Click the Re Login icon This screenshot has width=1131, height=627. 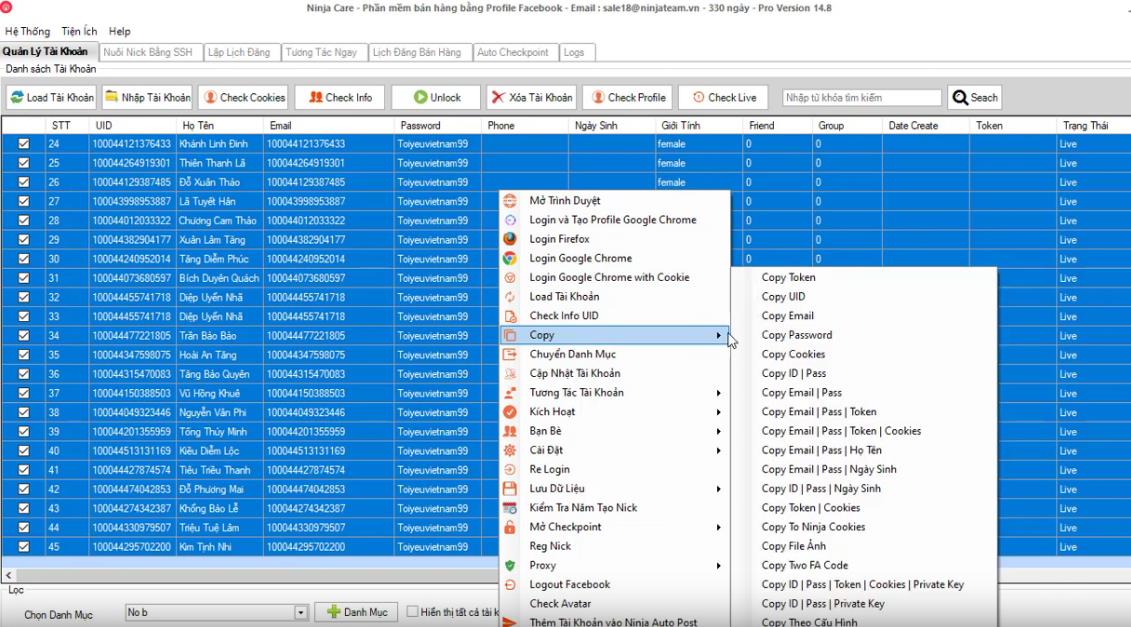tap(510, 469)
